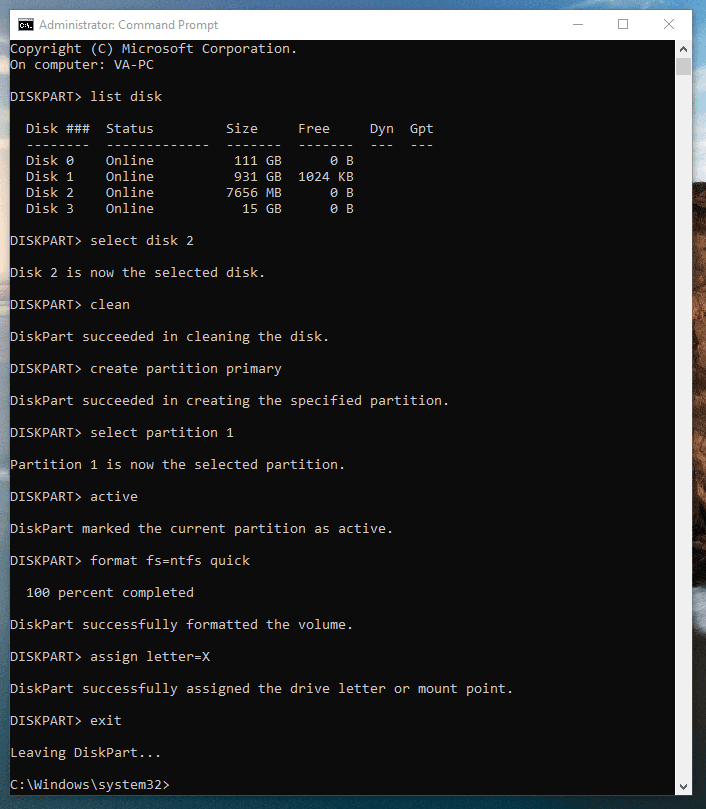Click the '111 GB' size value
This screenshot has height=809, width=706.
[258, 161]
